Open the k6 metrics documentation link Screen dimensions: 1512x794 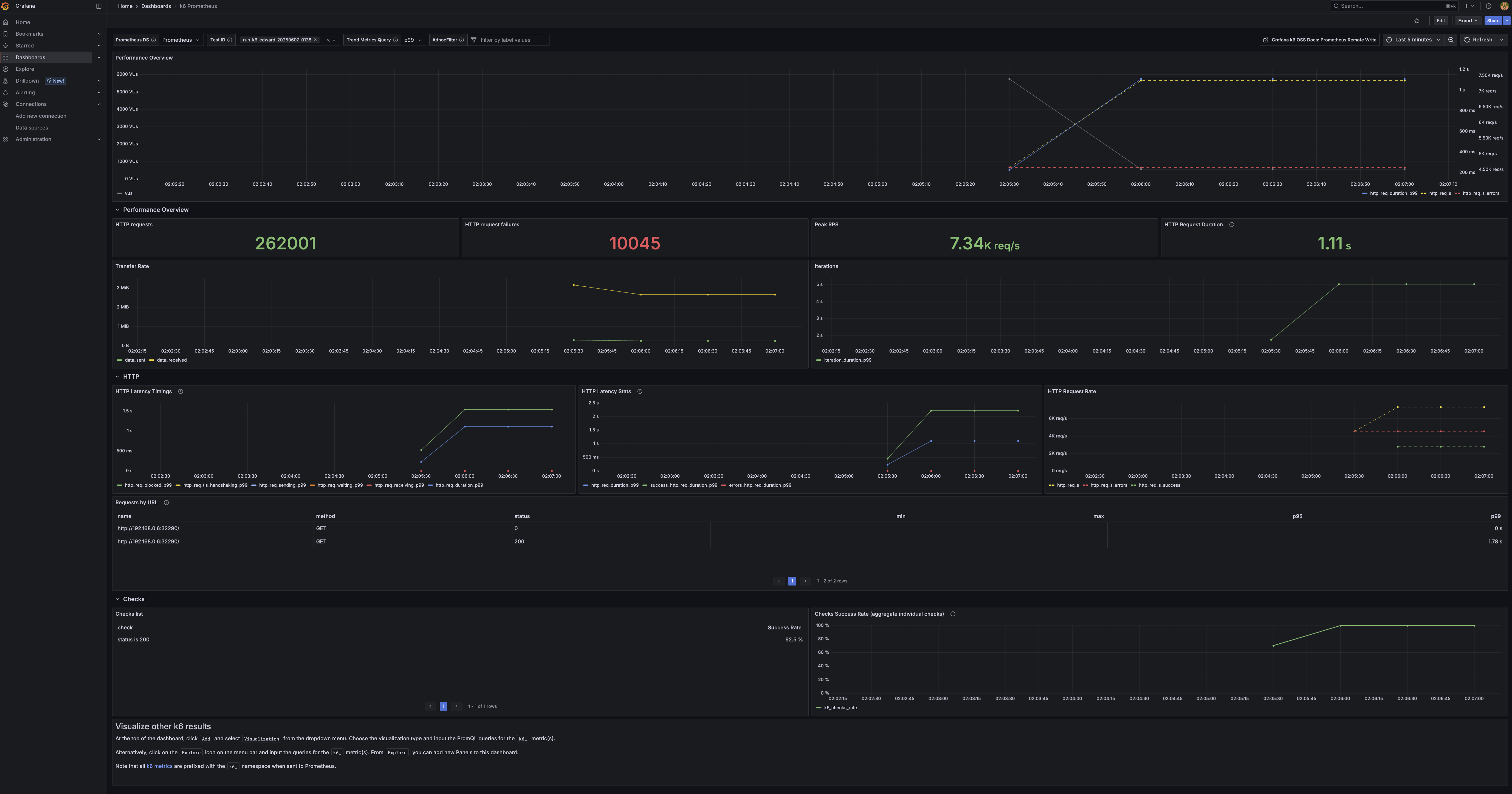click(x=159, y=766)
